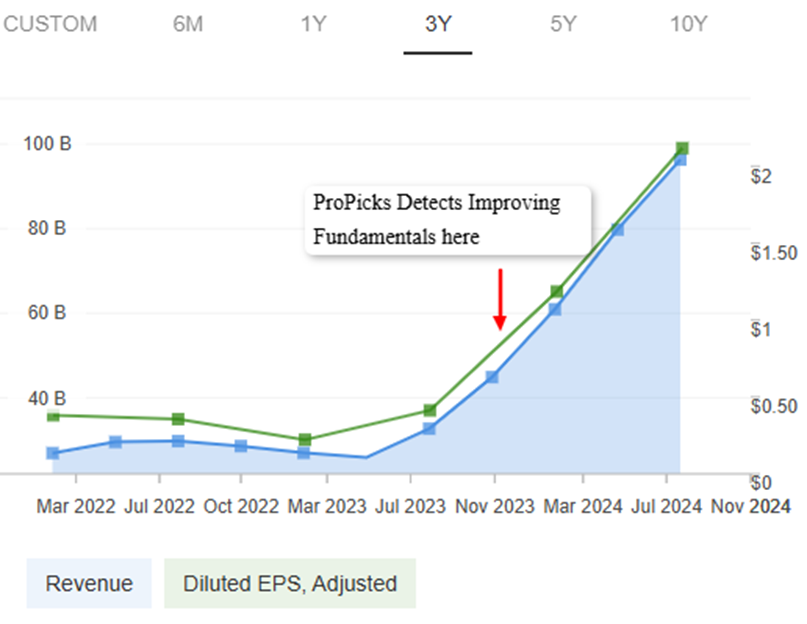Click the 'Mar 2022' axis label
The image size is (807, 624).
(76, 507)
